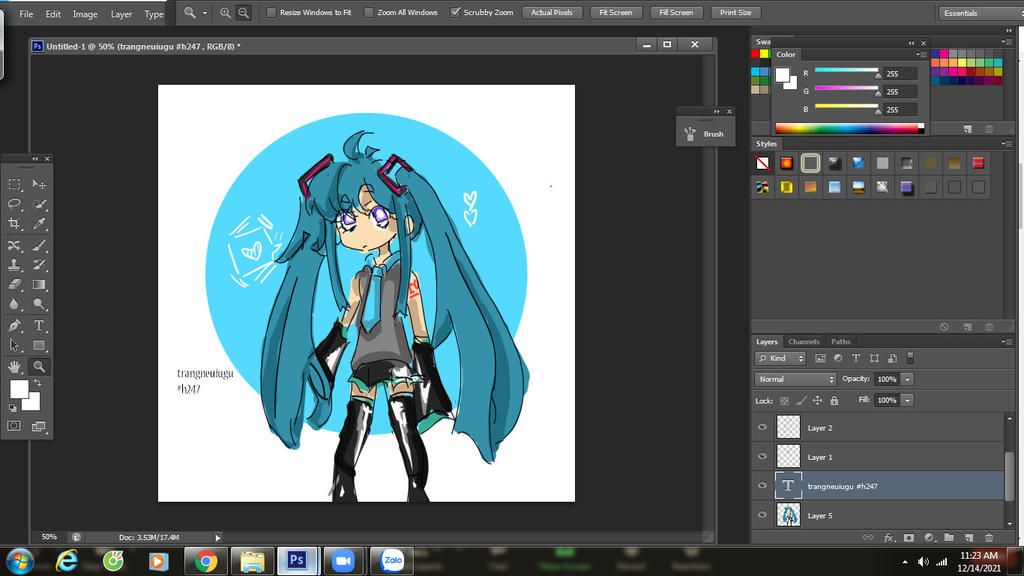1024x576 pixels.
Task: Toggle lock all padlock icon
Action: click(834, 400)
